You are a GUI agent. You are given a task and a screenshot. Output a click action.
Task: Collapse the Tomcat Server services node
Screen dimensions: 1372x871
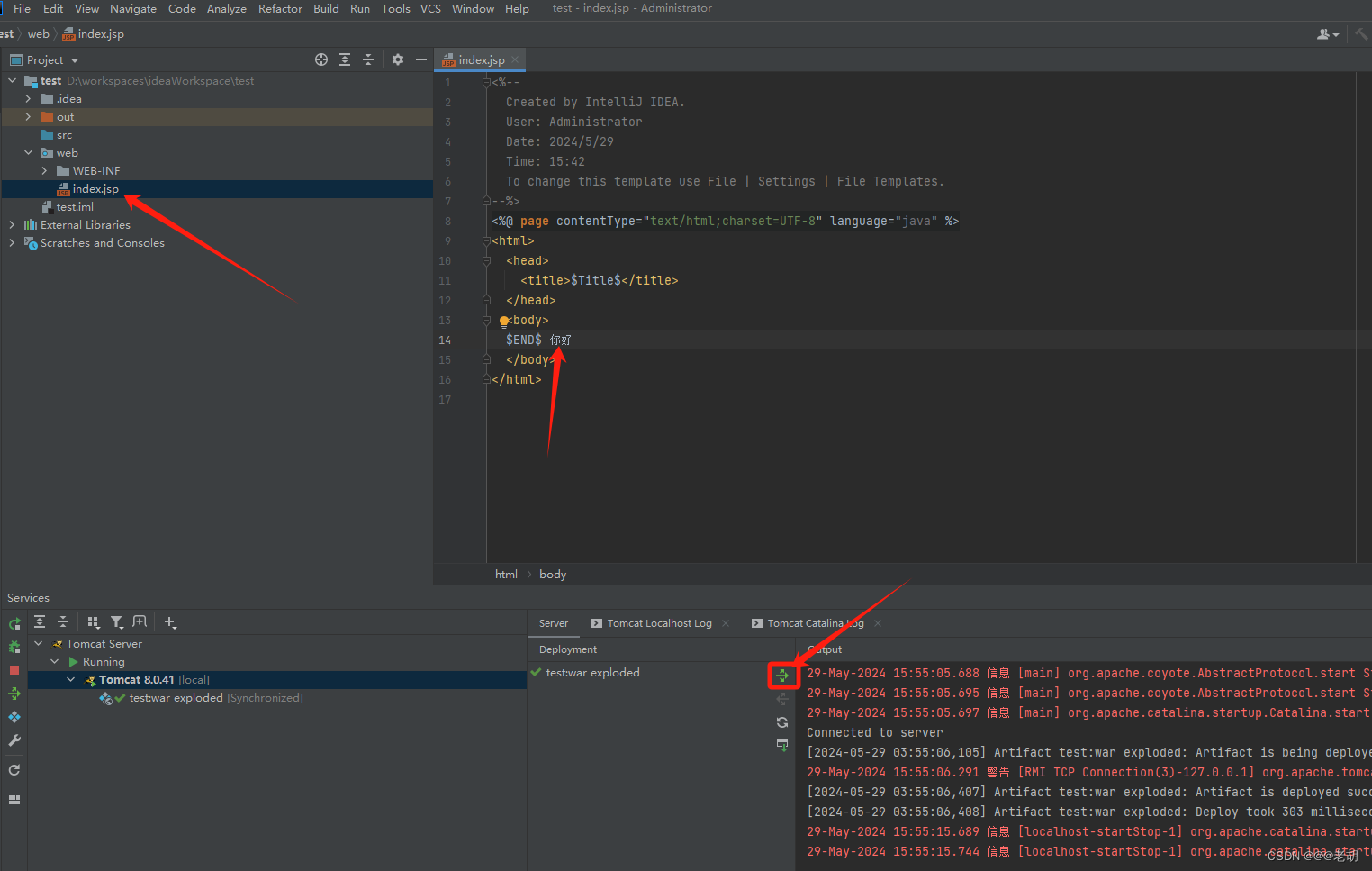click(39, 644)
